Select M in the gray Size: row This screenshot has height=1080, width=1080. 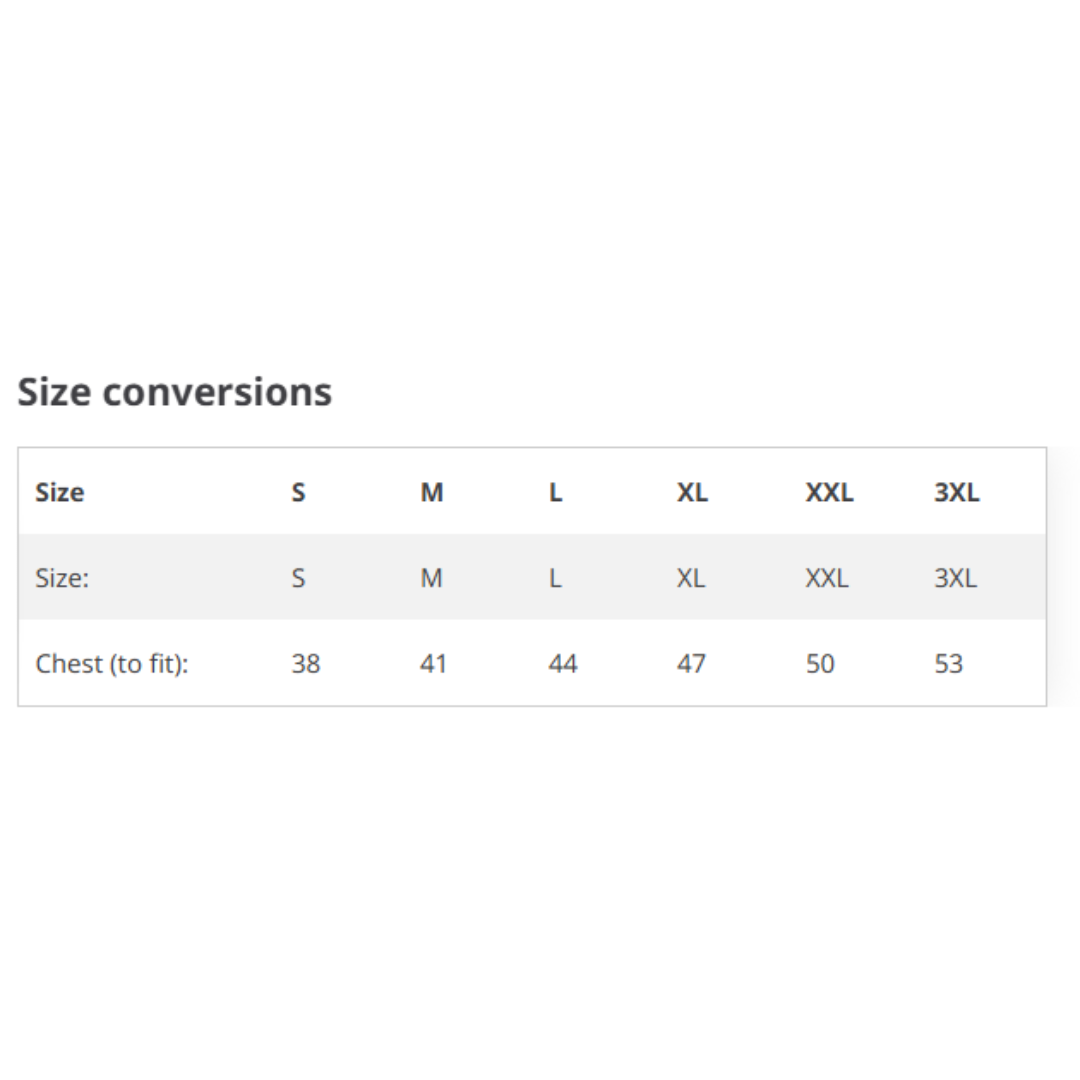coord(431,578)
